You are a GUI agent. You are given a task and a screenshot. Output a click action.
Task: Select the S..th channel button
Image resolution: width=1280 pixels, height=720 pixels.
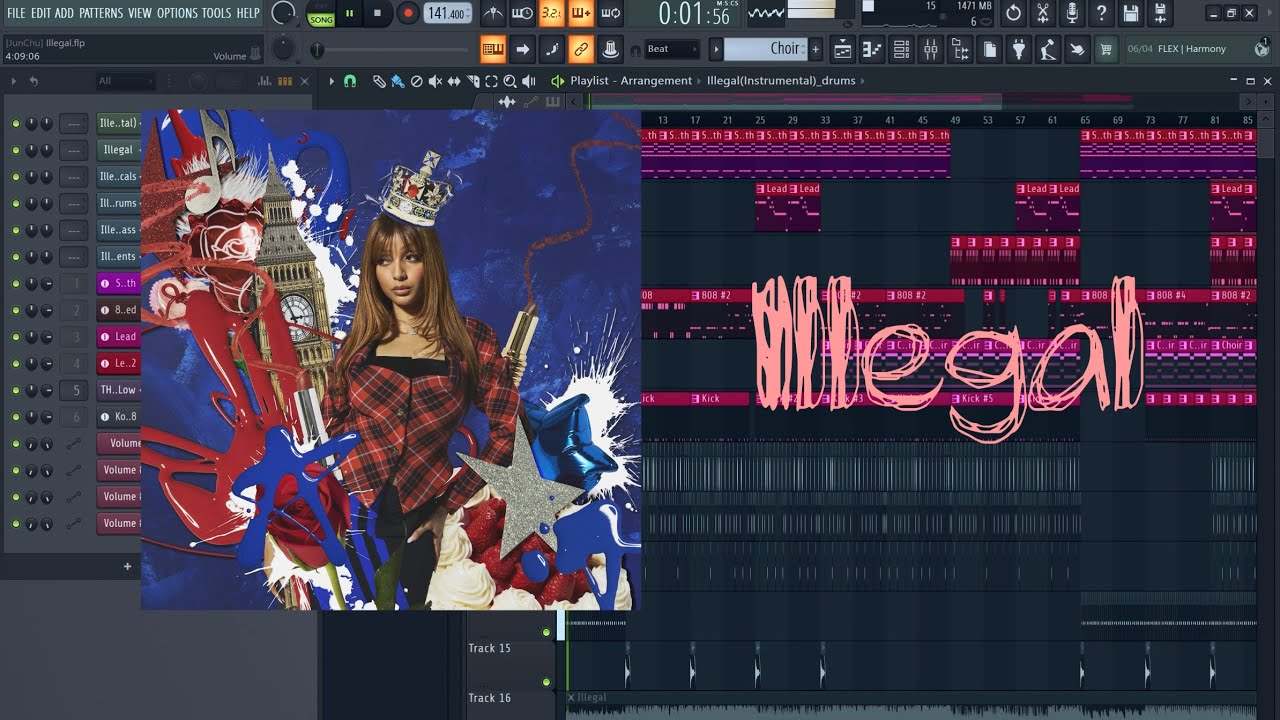118,283
